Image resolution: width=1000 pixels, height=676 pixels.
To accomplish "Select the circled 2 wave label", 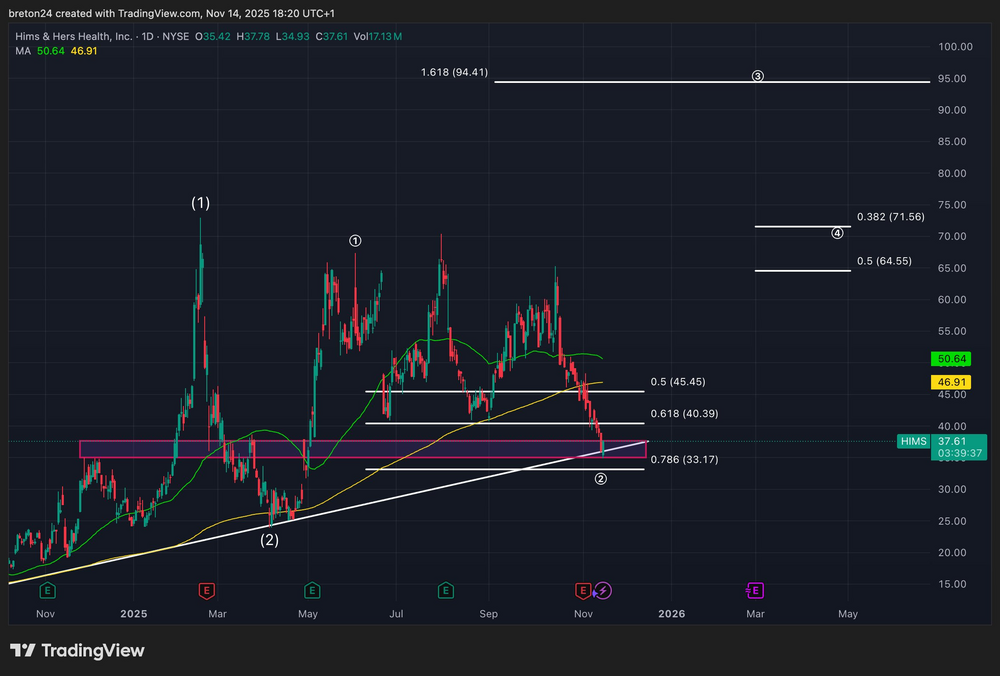I will tap(600, 479).
